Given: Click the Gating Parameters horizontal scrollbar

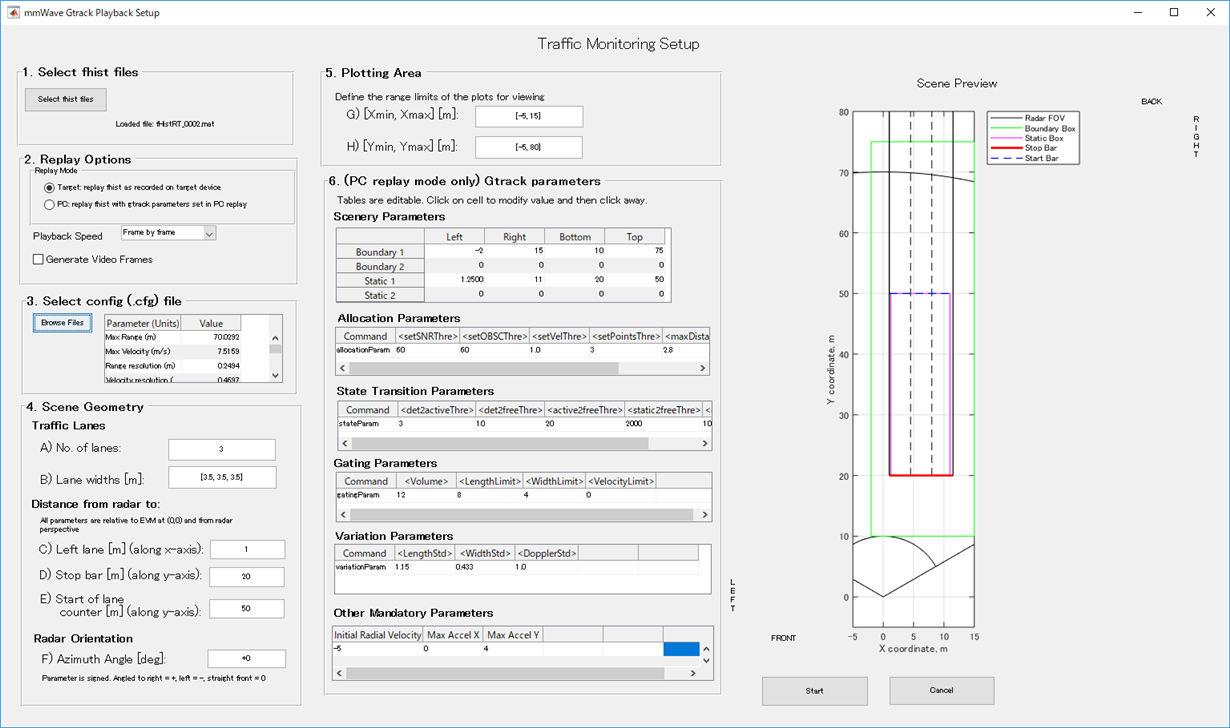Looking at the screenshot, I should point(523,514).
